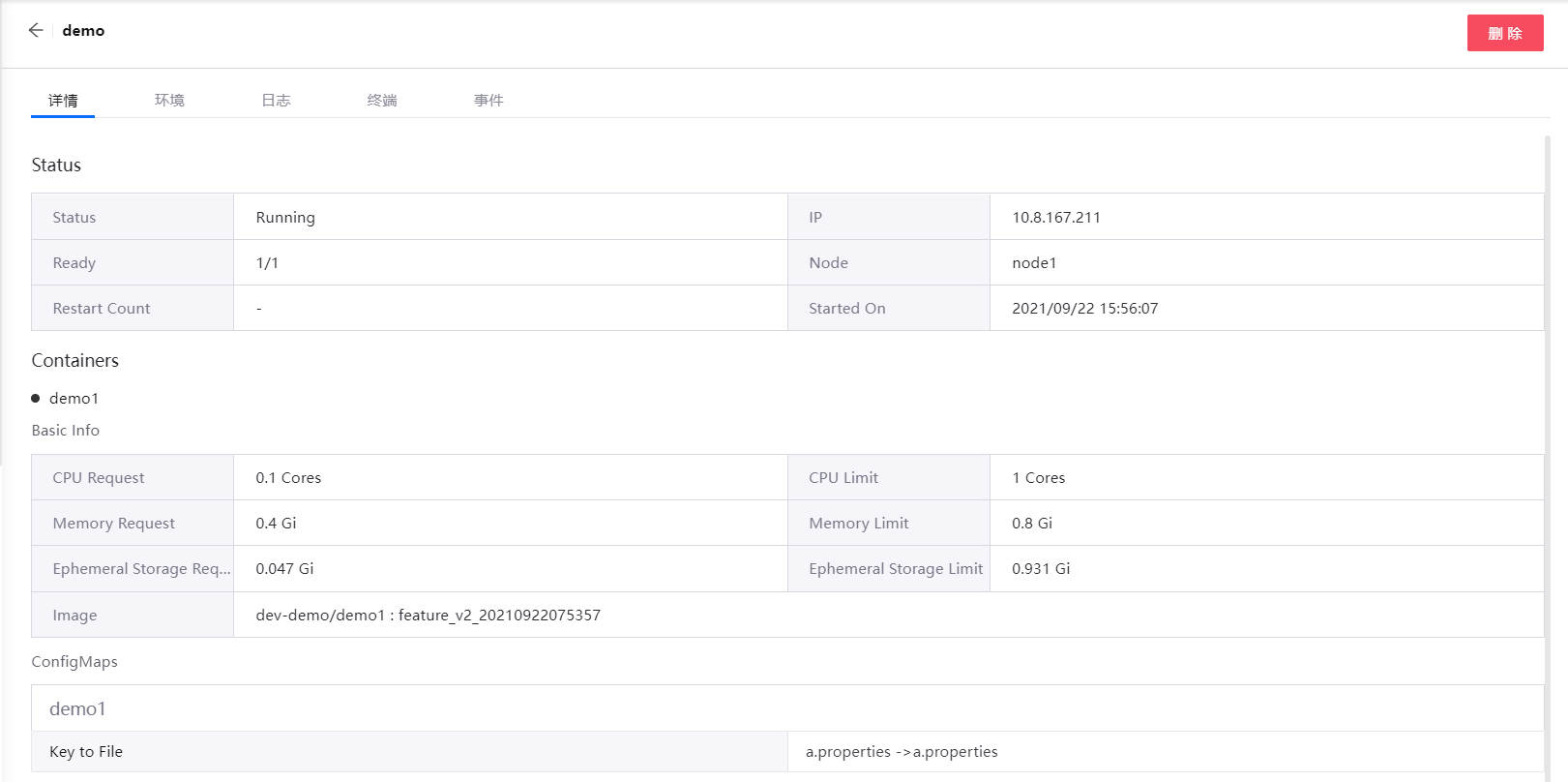Click the pod IP address 10.8.167.211

point(1055,218)
